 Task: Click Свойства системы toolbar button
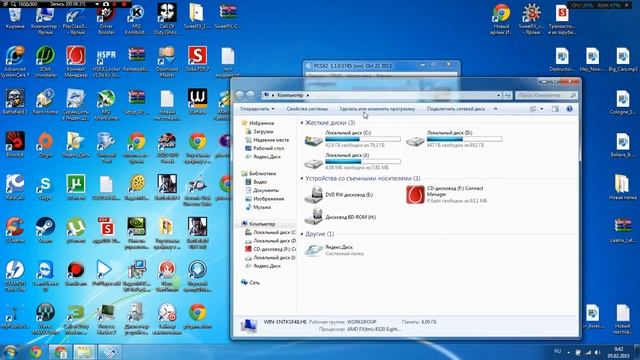pyautogui.click(x=307, y=109)
